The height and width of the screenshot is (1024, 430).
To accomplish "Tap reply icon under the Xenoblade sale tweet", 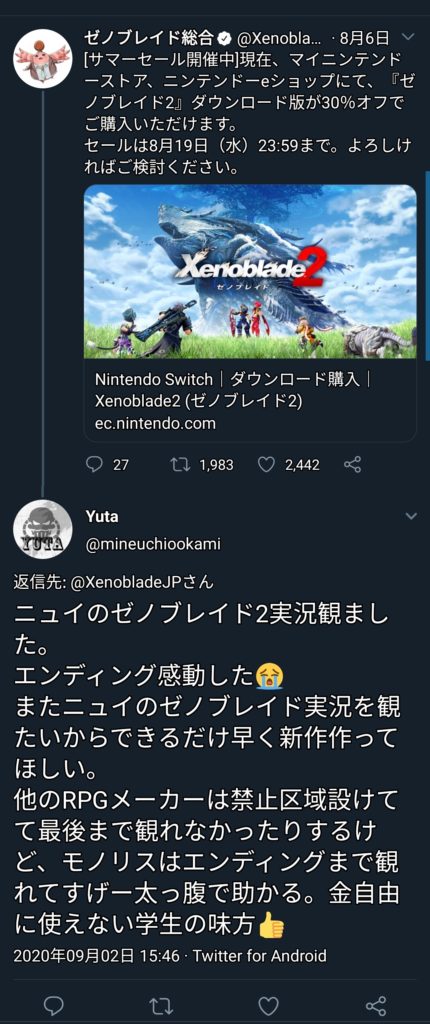I will pyautogui.click(x=95, y=464).
